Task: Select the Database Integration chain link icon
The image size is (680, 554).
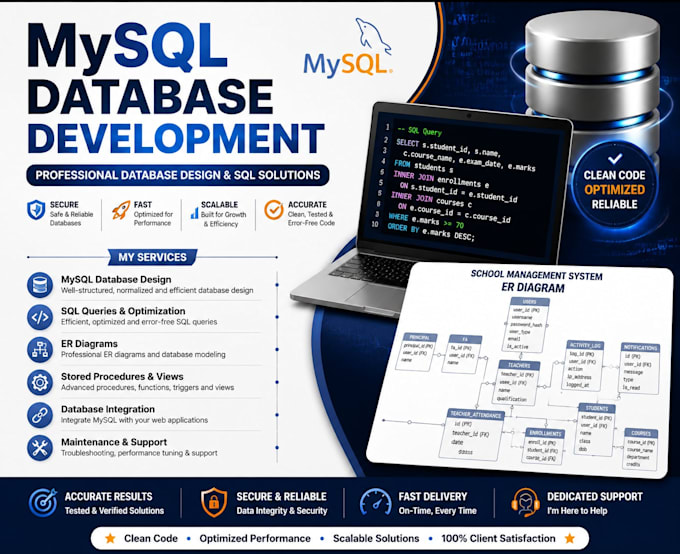Action: click(40, 415)
